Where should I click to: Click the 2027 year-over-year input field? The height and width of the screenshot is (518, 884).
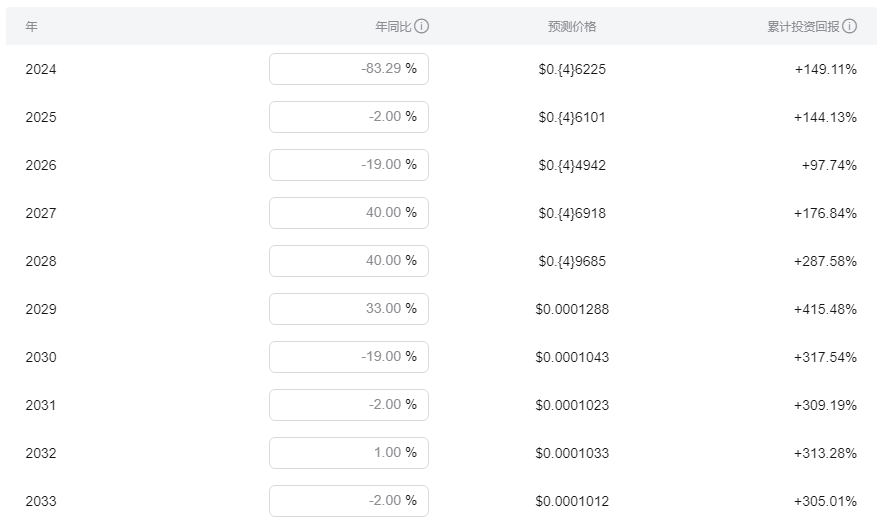point(348,213)
